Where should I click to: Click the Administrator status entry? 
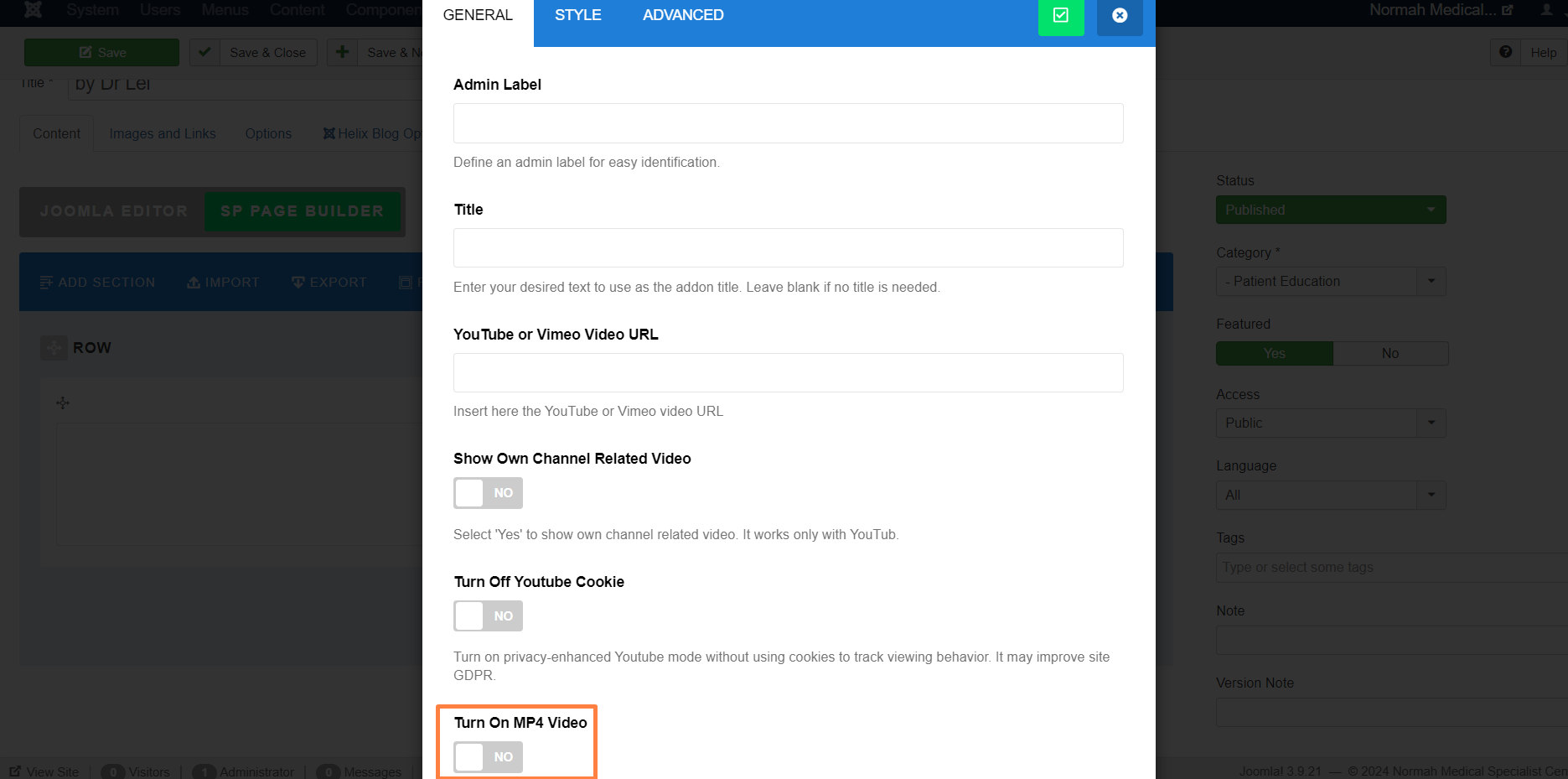pos(243,771)
